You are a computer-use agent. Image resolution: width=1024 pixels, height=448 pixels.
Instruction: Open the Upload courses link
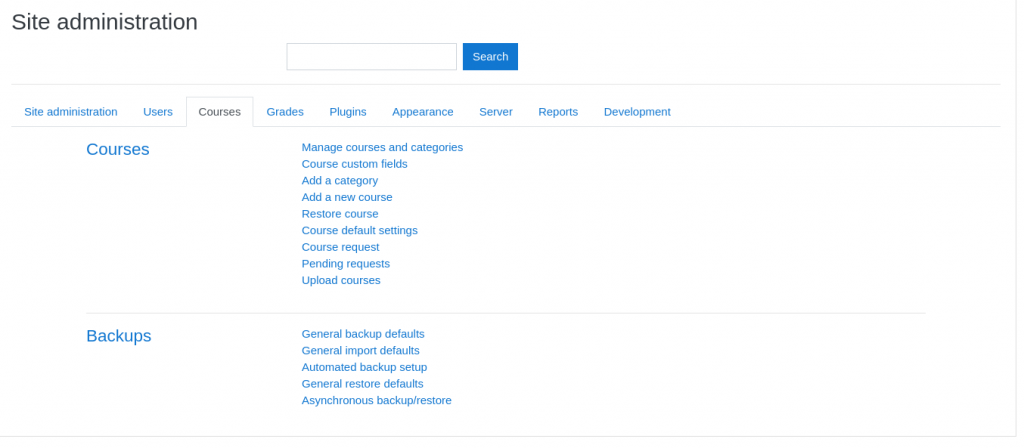(x=341, y=280)
